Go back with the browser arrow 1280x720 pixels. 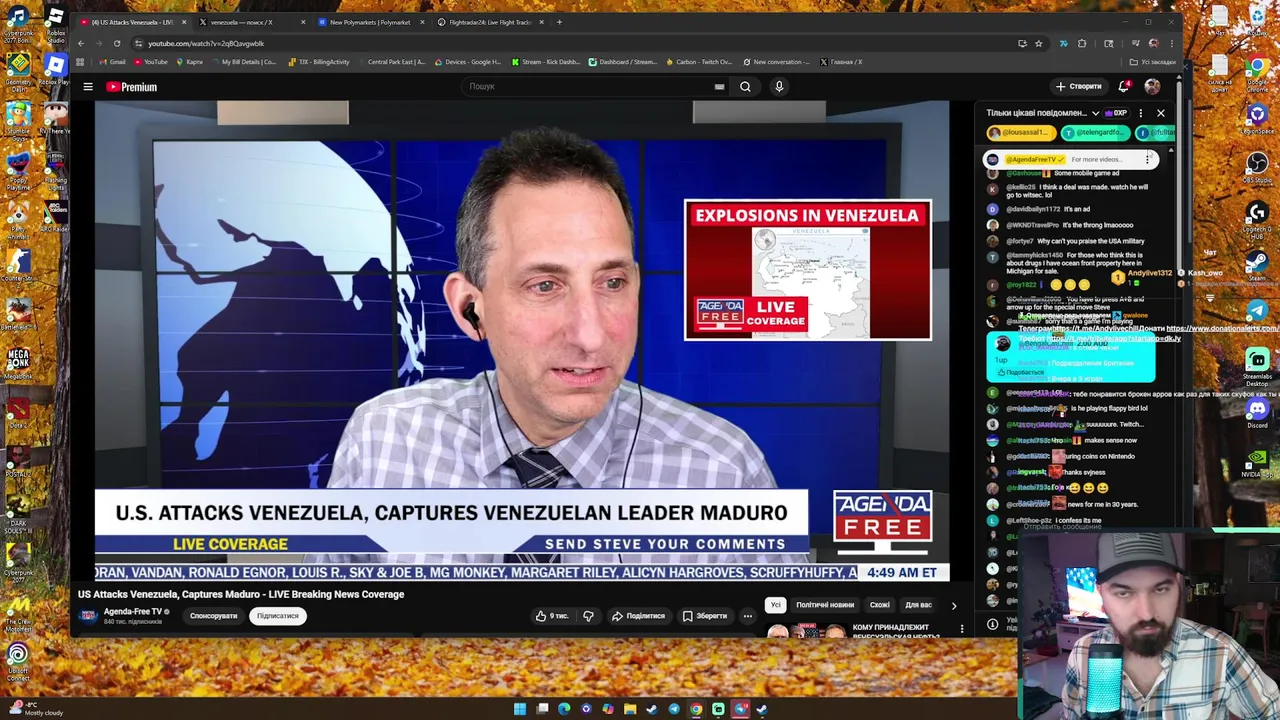pyautogui.click(x=81, y=43)
